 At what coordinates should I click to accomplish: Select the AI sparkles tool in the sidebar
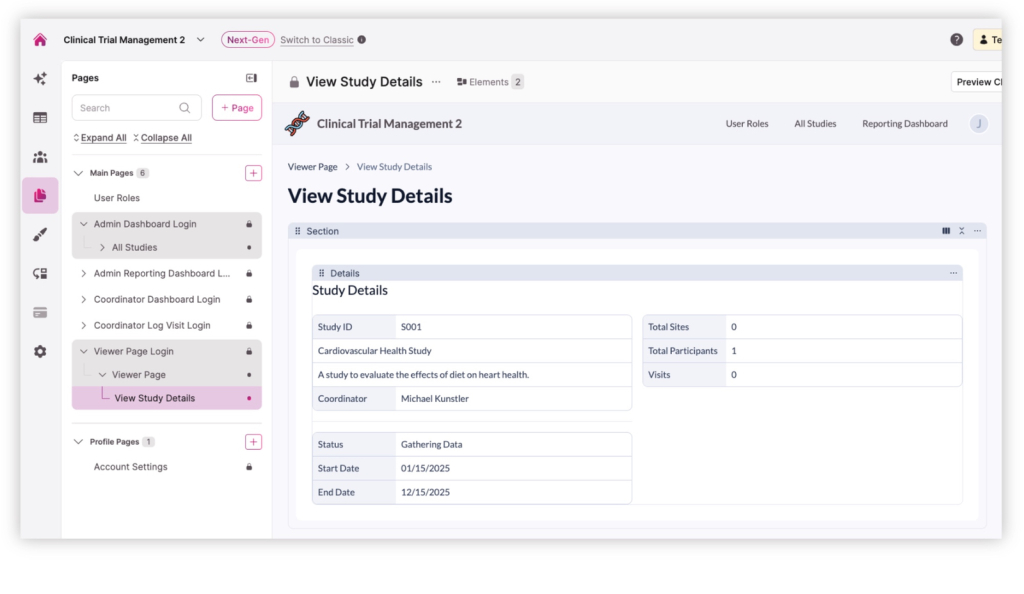(39, 79)
